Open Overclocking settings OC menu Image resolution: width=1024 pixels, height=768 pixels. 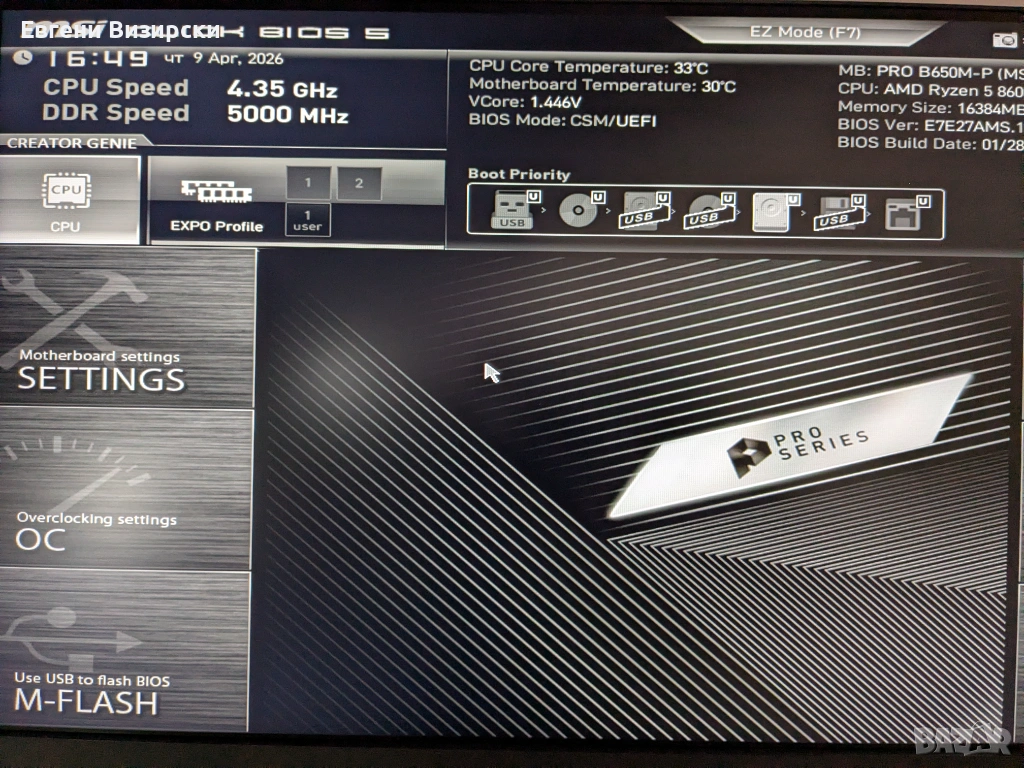tap(125, 488)
